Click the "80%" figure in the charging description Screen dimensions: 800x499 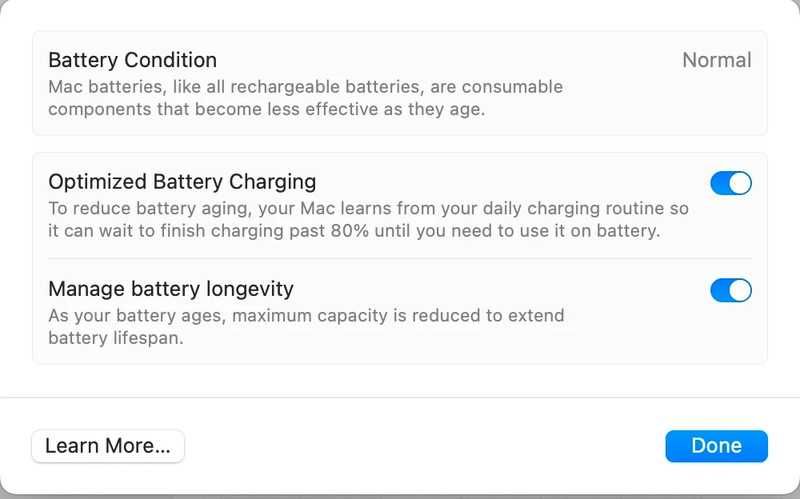[349, 231]
